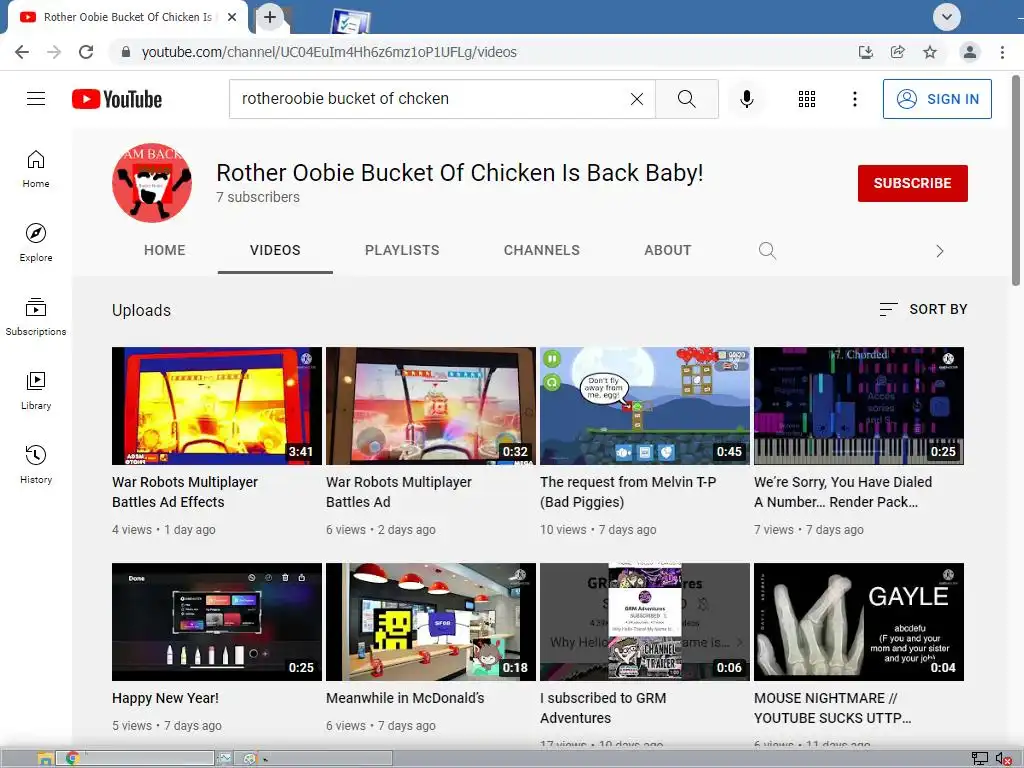Click the "7 subscribers" text

tap(258, 197)
